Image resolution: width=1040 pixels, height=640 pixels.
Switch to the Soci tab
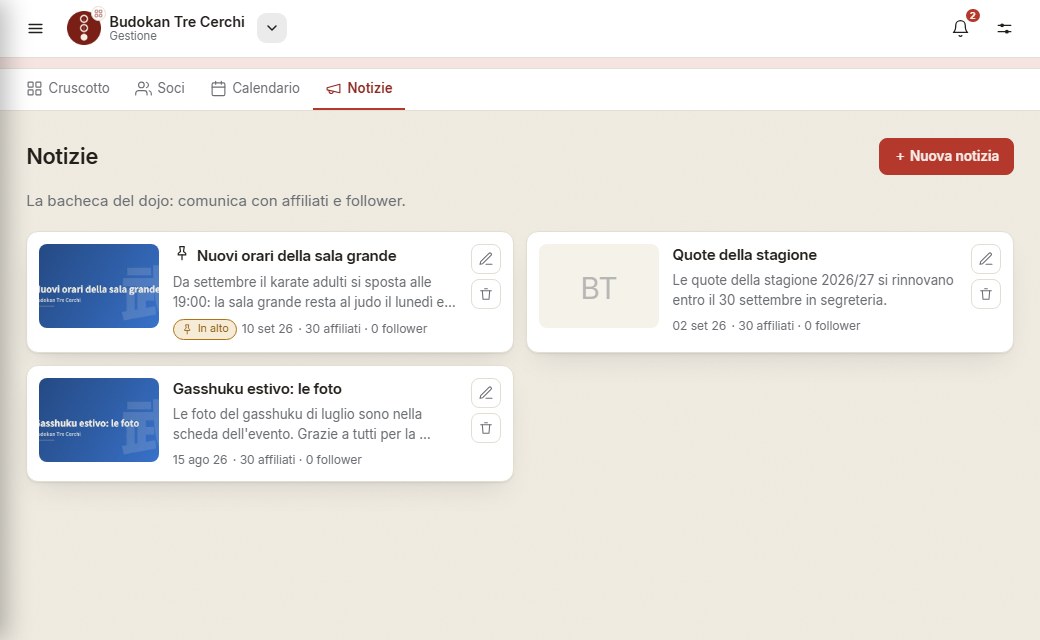(x=160, y=88)
